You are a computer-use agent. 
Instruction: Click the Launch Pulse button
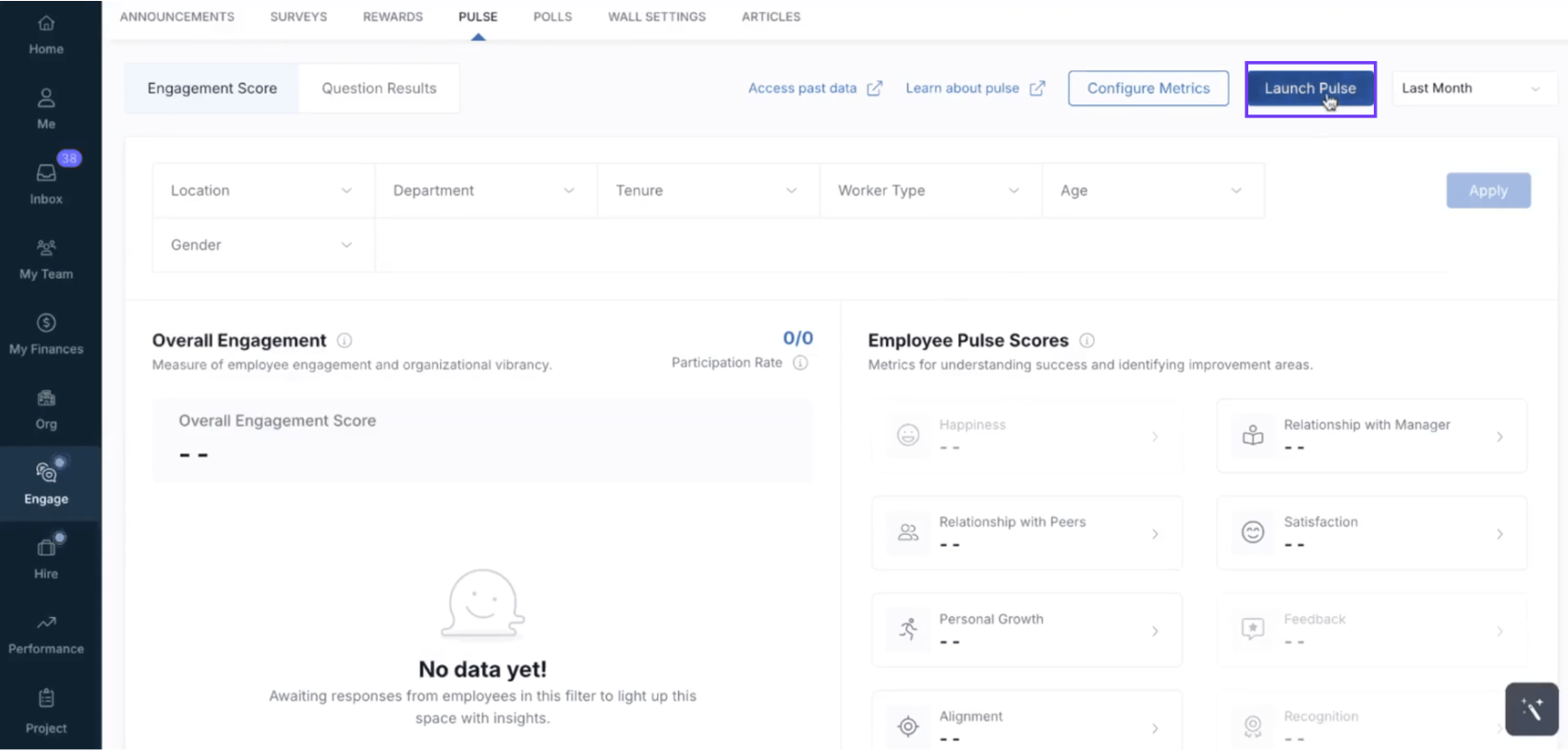coord(1309,89)
